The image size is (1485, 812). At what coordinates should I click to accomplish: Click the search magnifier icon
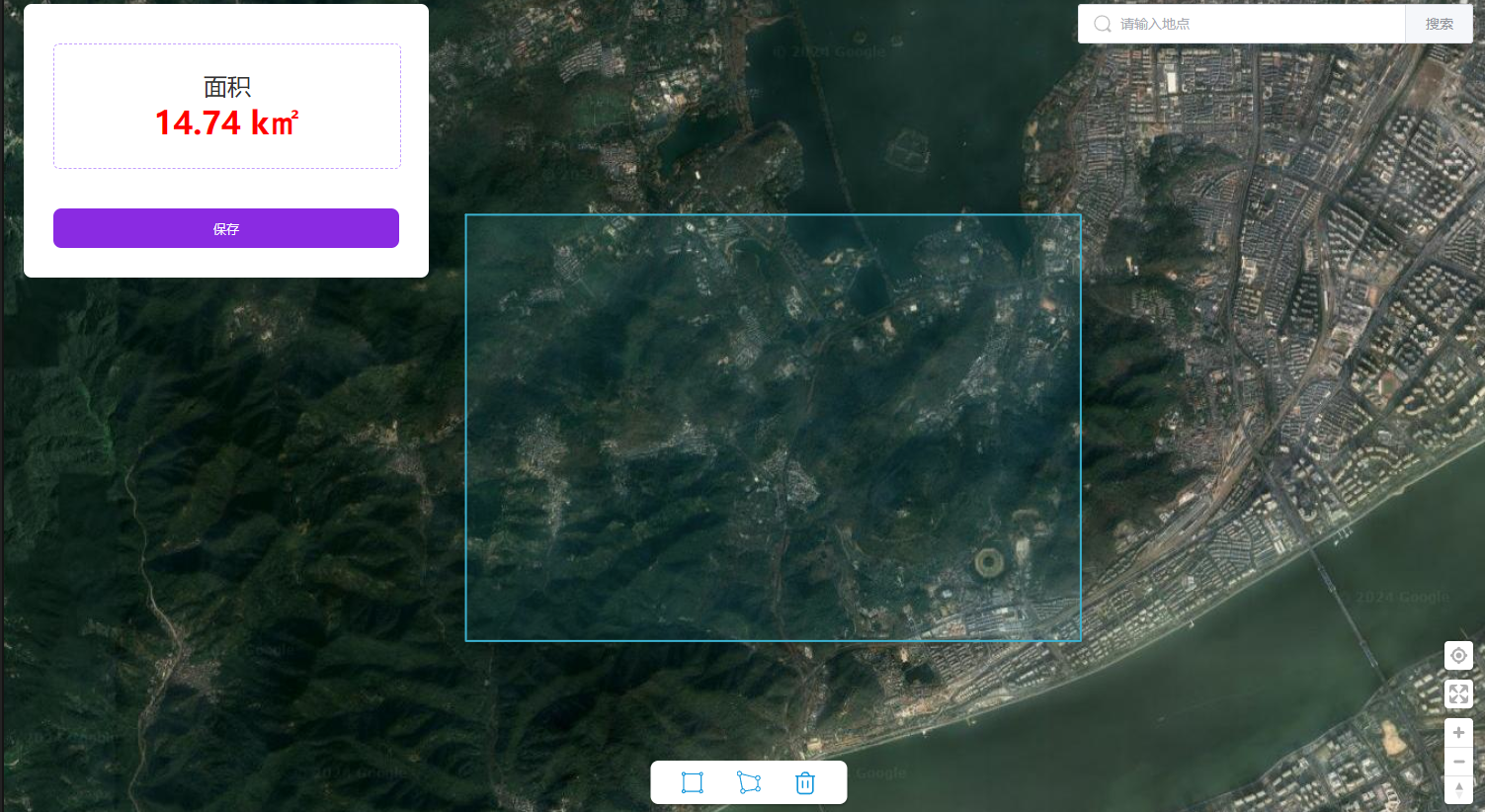1103,24
